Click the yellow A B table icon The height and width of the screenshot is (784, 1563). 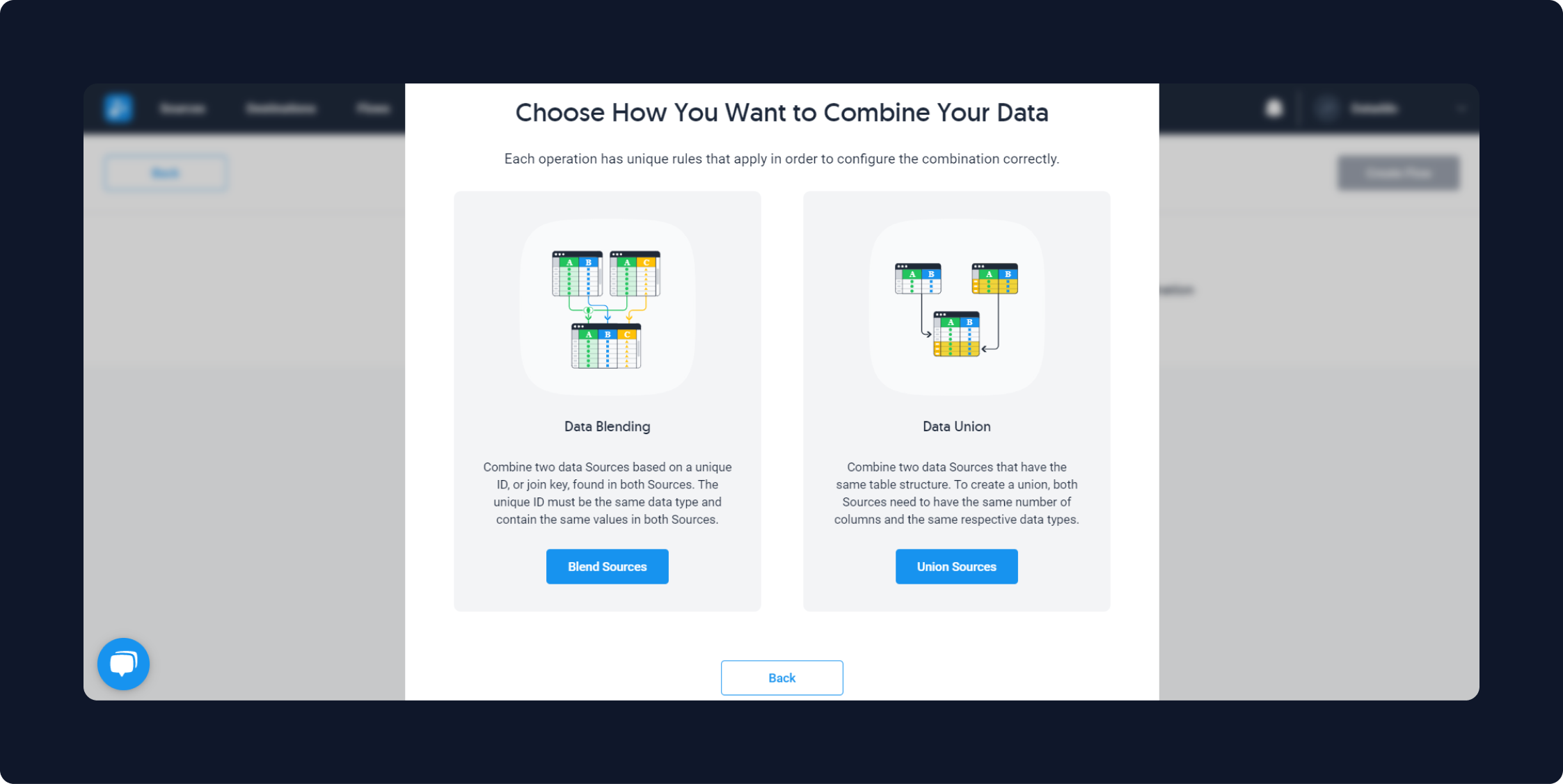(994, 278)
